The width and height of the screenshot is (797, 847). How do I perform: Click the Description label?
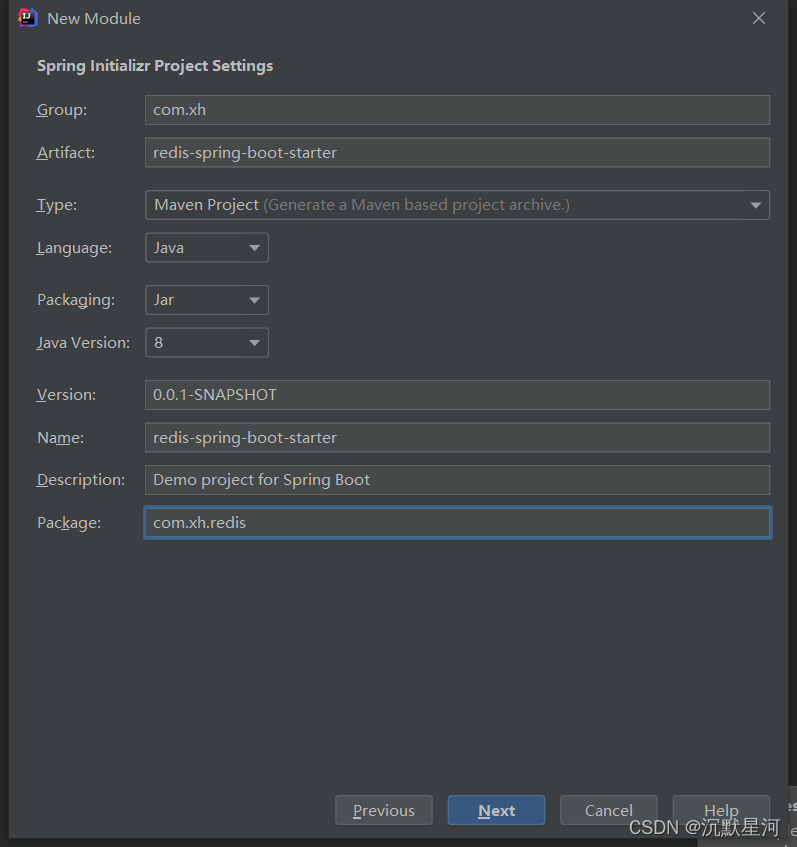pyautogui.click(x=81, y=480)
